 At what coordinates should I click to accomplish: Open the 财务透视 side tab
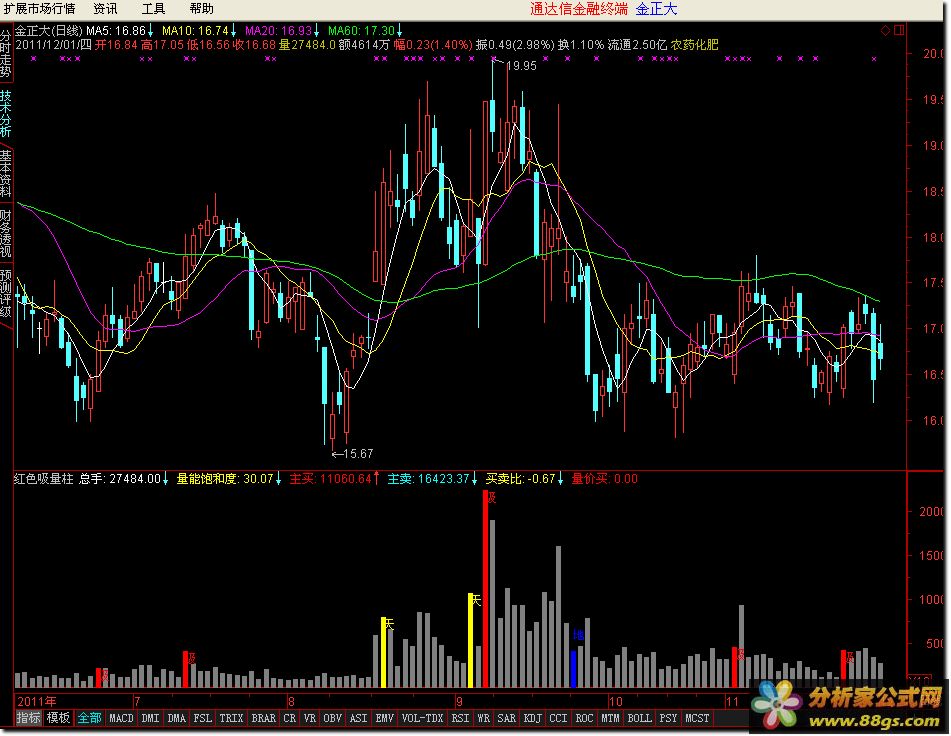coord(5,234)
